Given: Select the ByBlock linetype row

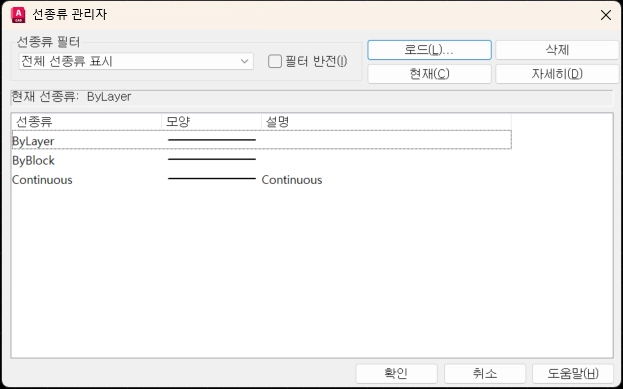Looking at the screenshot, I should 262,160.
